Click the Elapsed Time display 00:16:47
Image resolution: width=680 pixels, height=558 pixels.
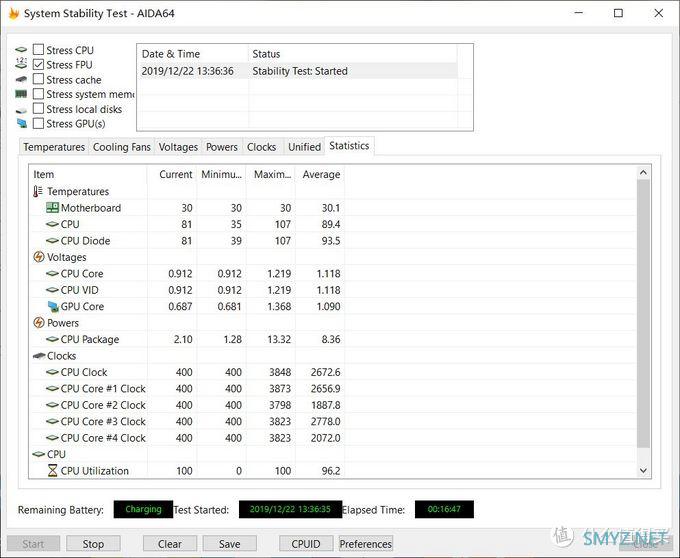[444, 509]
